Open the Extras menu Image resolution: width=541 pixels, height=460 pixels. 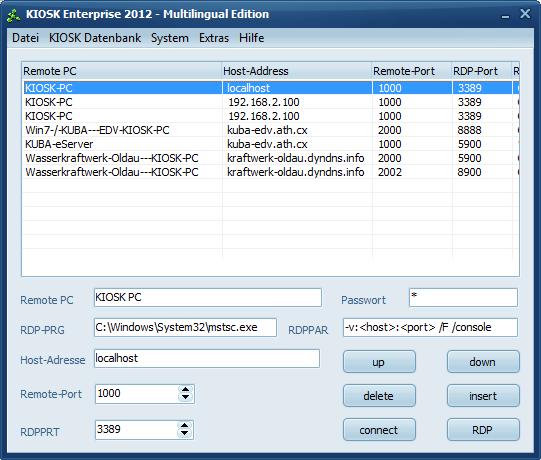pos(214,38)
